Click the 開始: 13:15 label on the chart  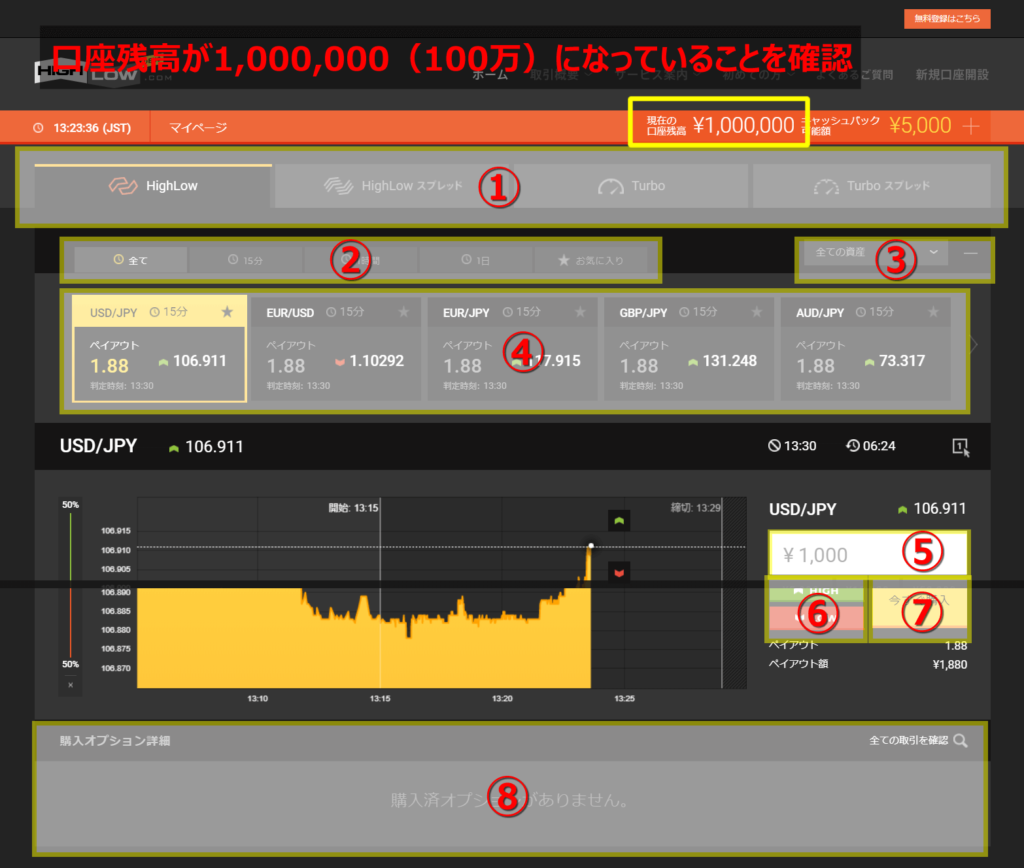353,508
